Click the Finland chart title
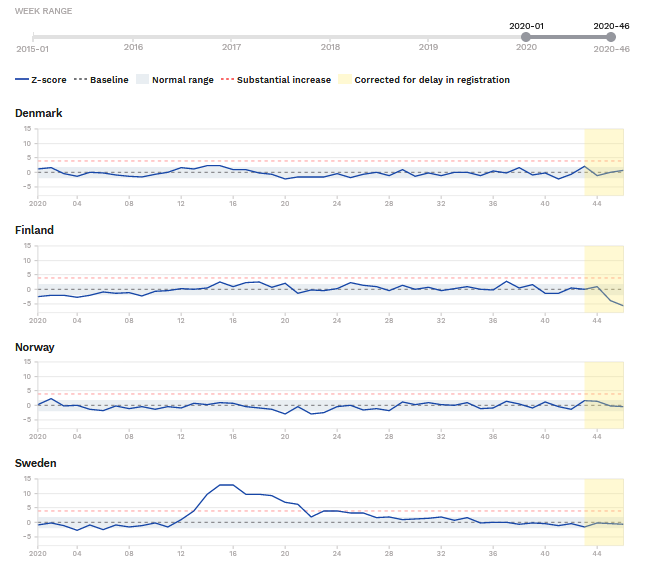 point(34,230)
